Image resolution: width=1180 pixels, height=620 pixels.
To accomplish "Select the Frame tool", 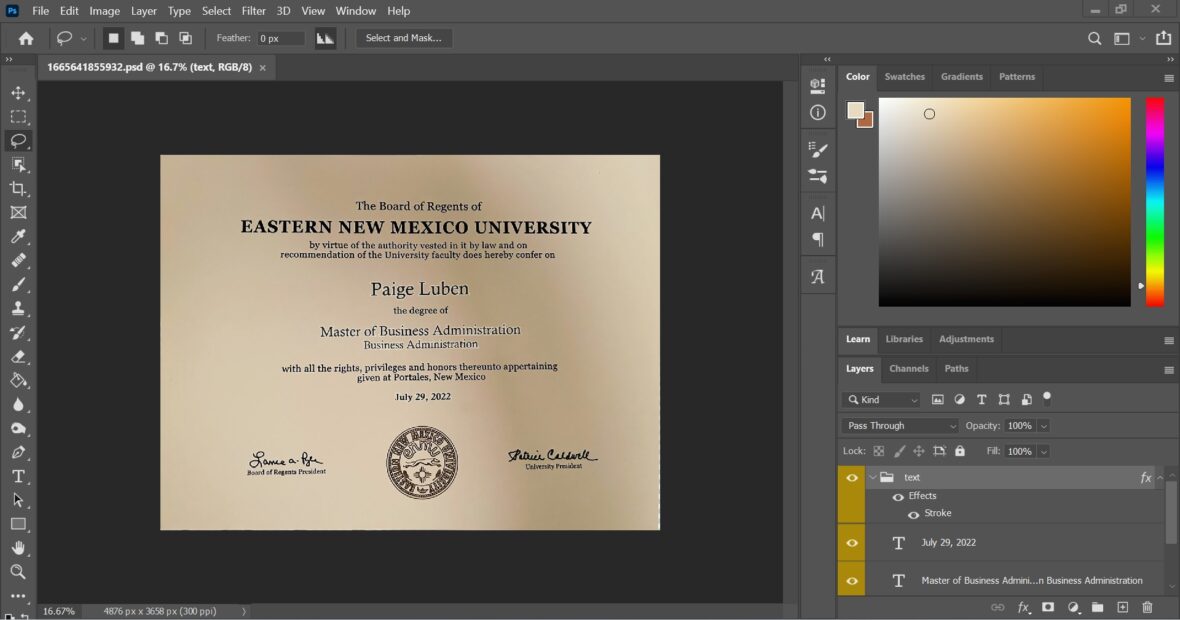I will coord(18,213).
